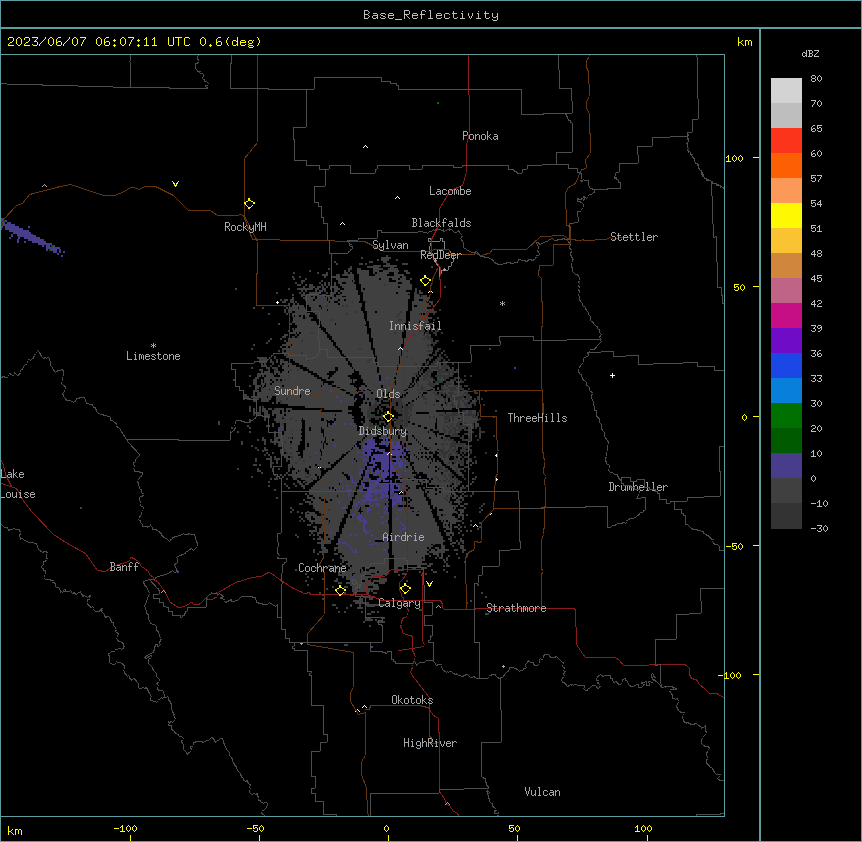Viewport: 862px width, 842px height.
Task: Click the dBZ legend heading
Action: [810, 53]
